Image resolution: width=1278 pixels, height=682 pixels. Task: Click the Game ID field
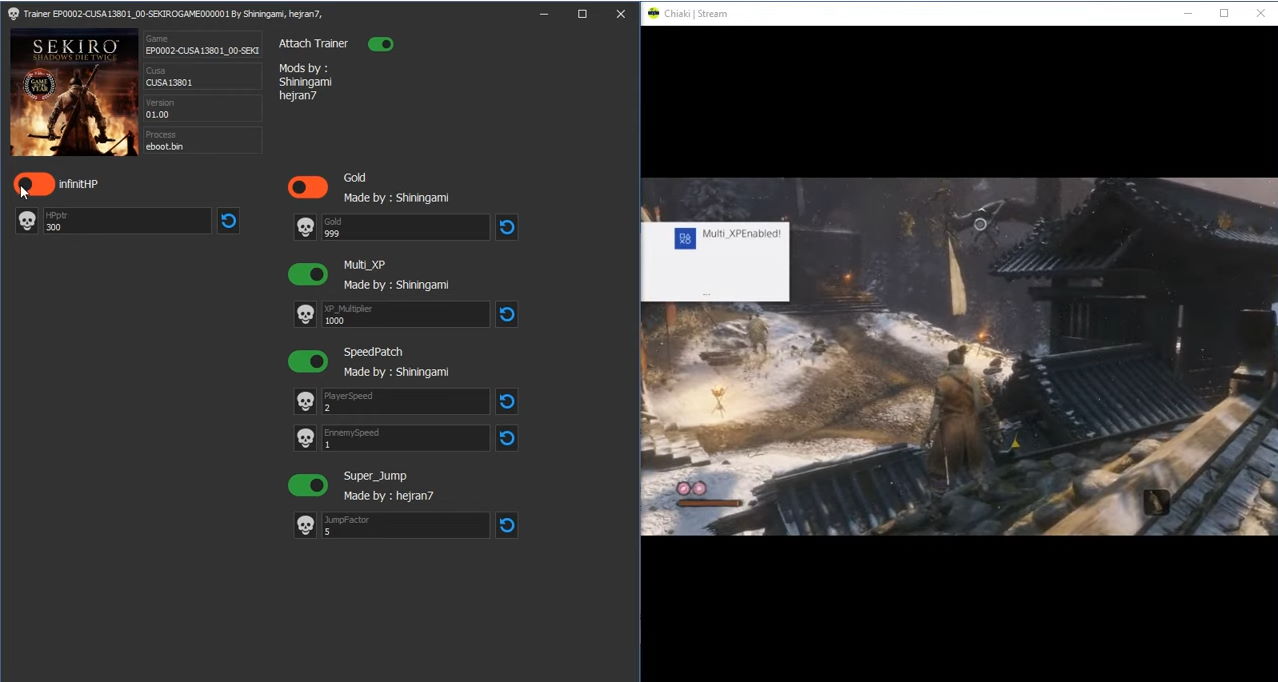tap(203, 44)
